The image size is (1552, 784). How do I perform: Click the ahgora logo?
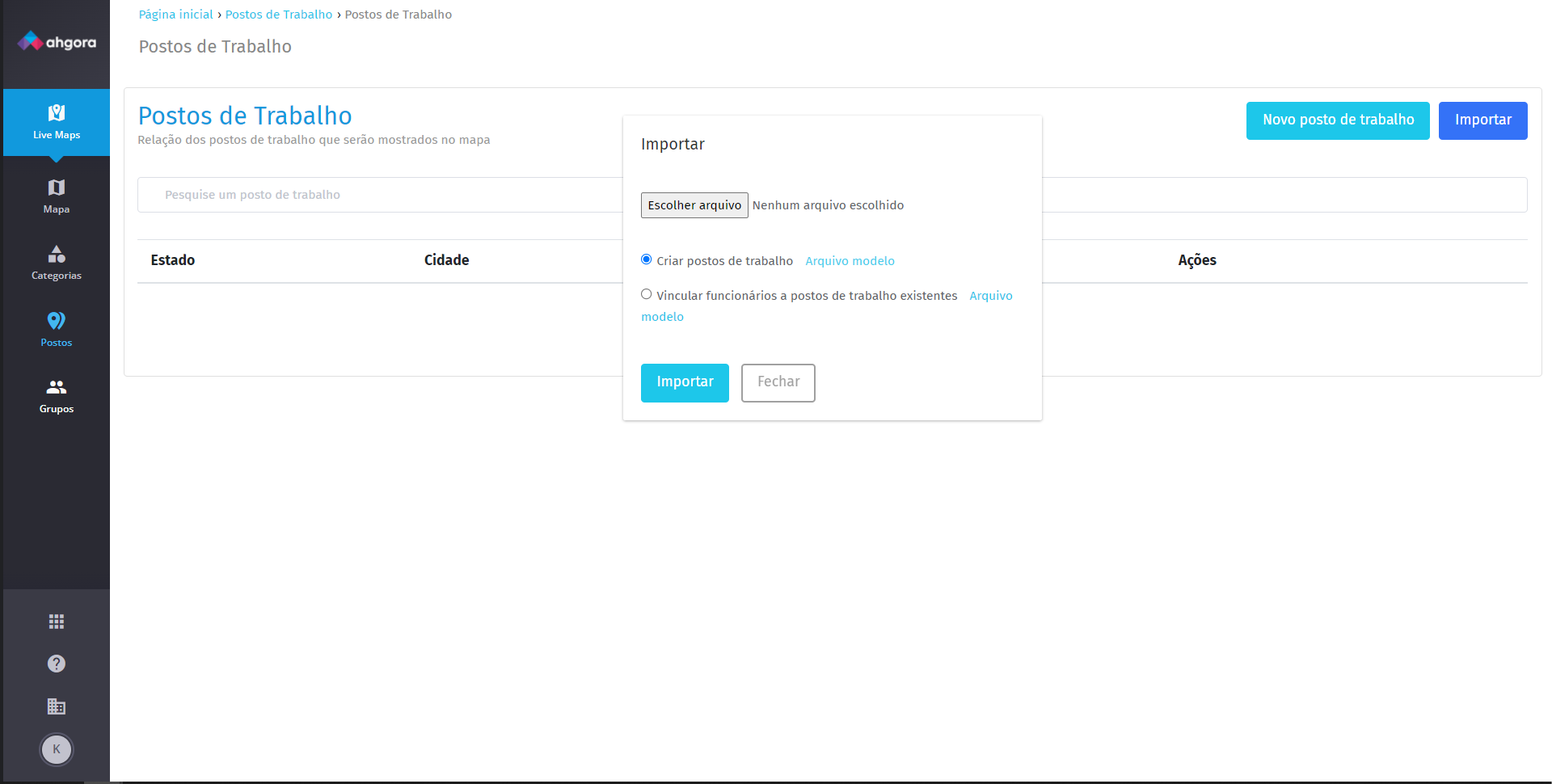coord(57,41)
